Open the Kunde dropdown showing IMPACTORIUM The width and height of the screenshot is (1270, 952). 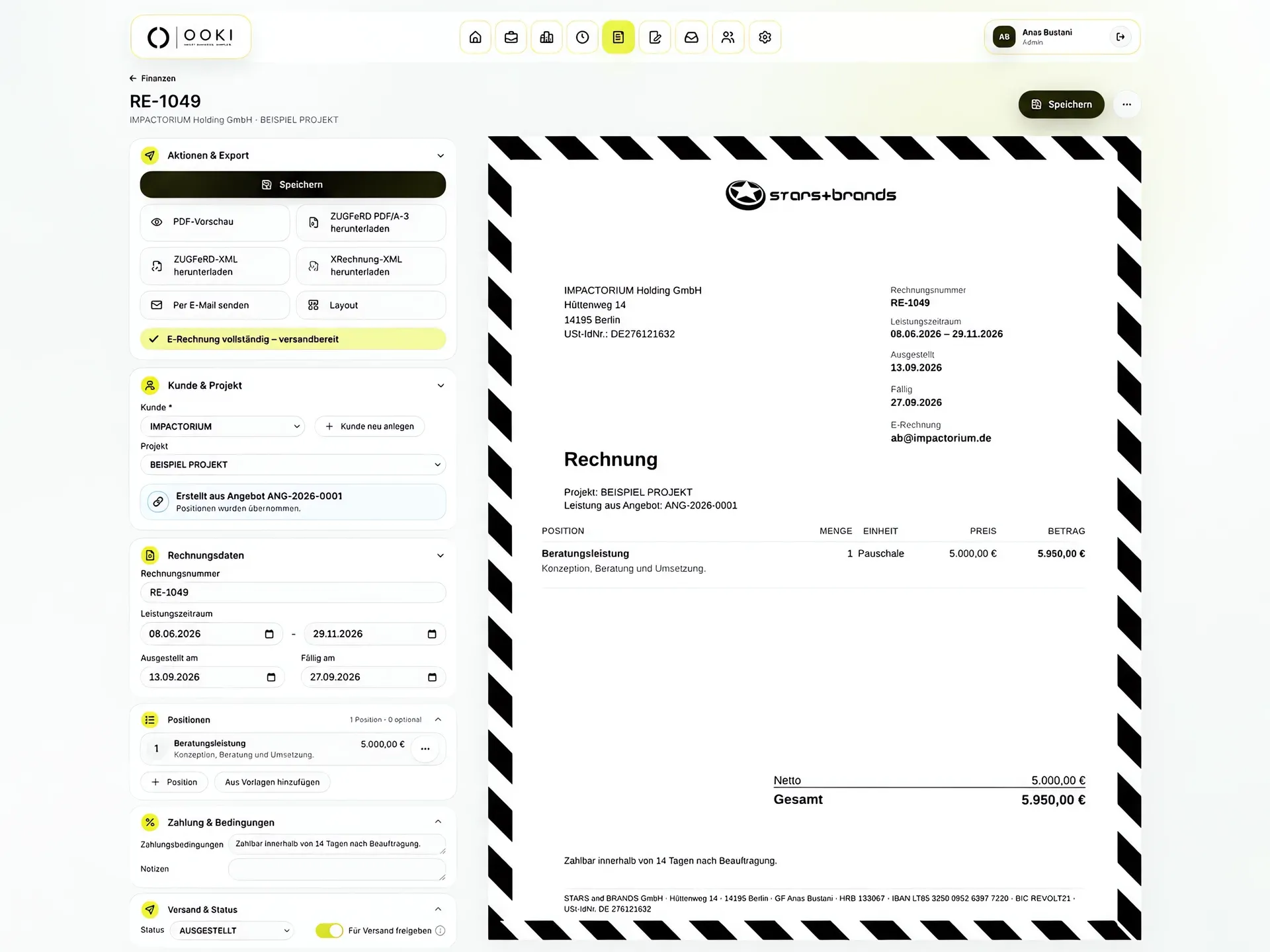tap(222, 426)
